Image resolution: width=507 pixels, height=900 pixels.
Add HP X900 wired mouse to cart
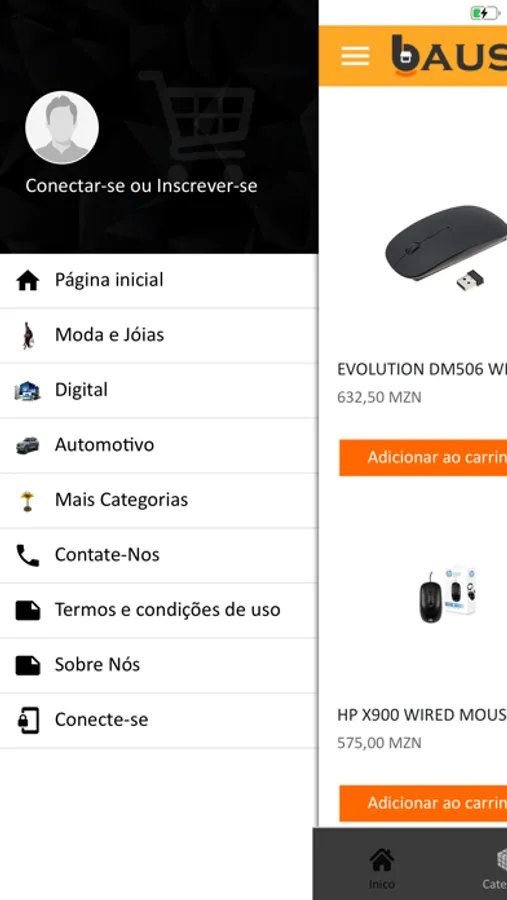[x=423, y=803]
